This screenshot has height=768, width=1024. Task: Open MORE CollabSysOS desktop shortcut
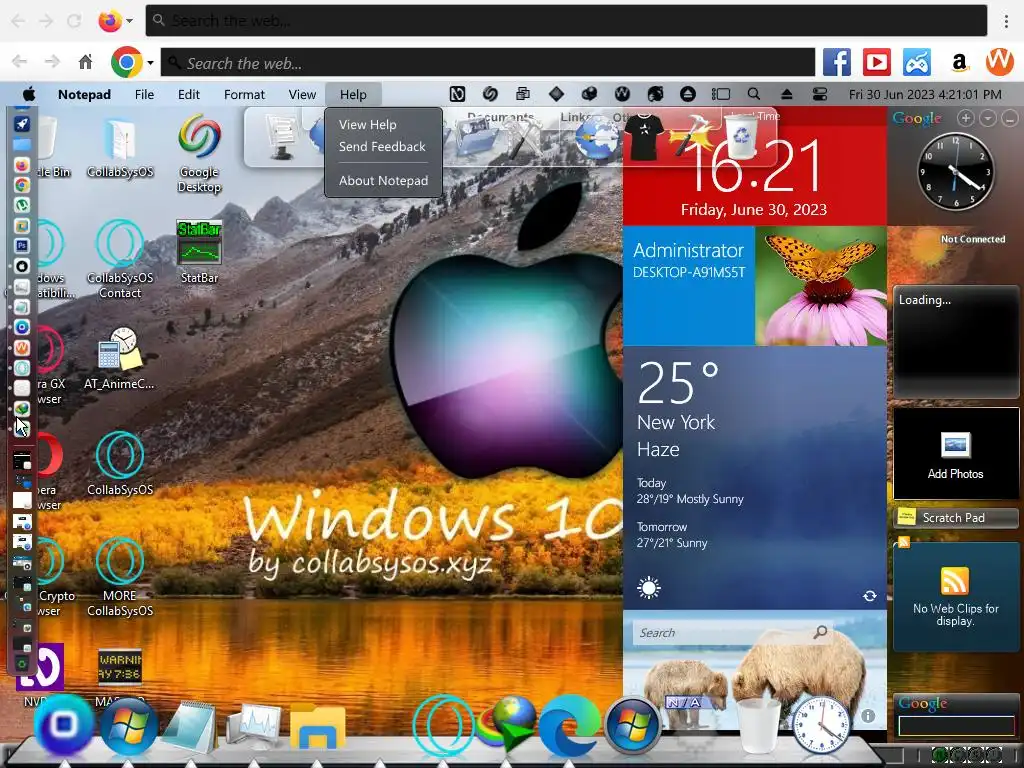[120, 577]
